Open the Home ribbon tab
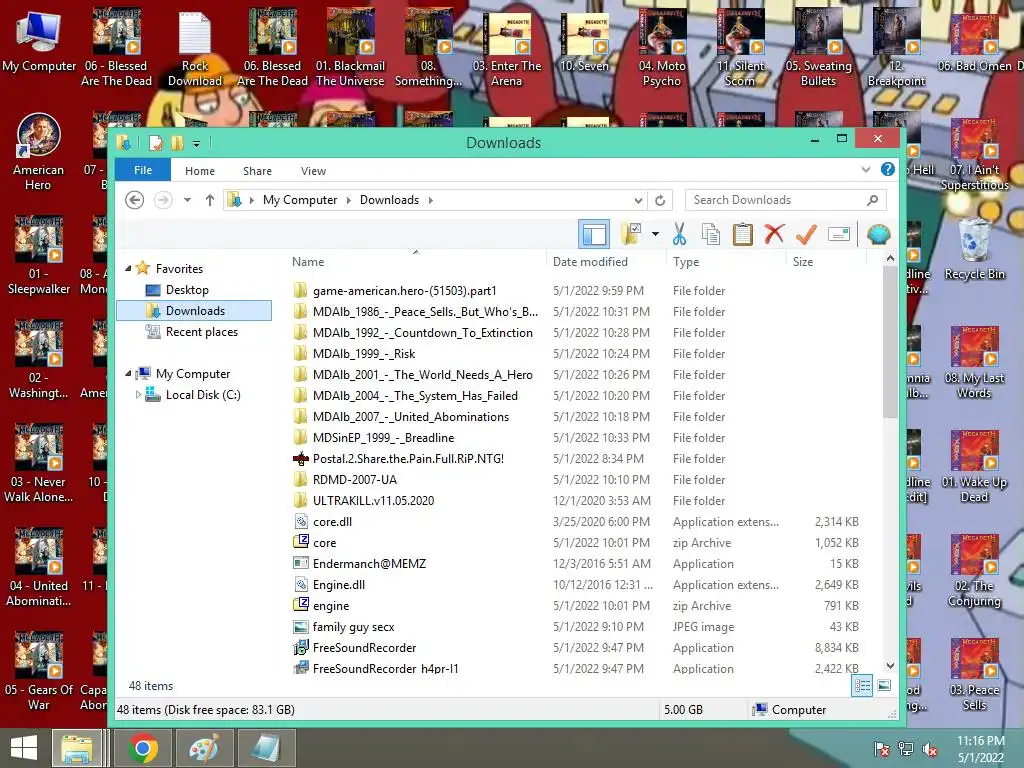1024x768 pixels. point(200,171)
